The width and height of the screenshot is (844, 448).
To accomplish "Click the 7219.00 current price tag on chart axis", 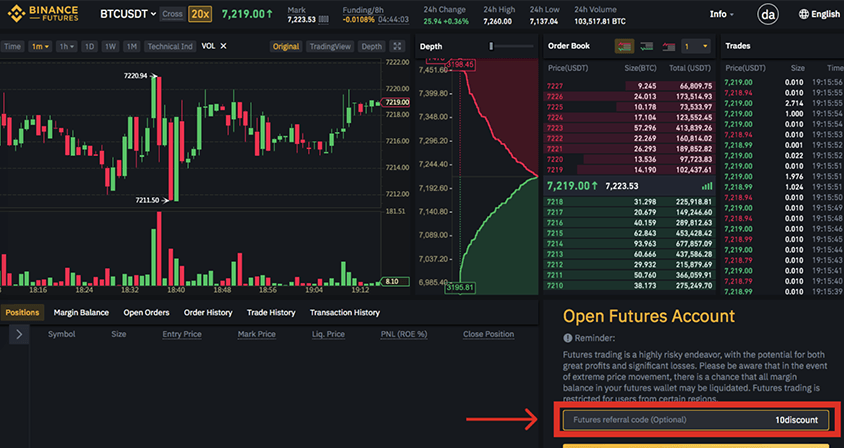I will tap(396, 102).
